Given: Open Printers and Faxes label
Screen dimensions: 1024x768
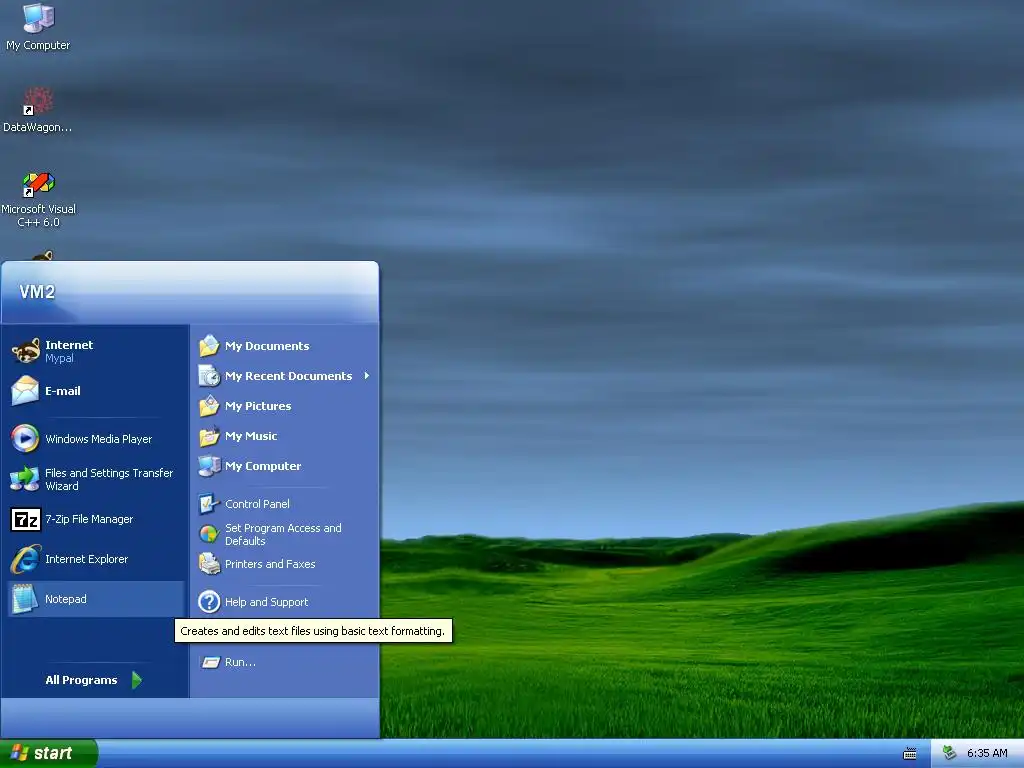Looking at the screenshot, I should click(x=270, y=564).
